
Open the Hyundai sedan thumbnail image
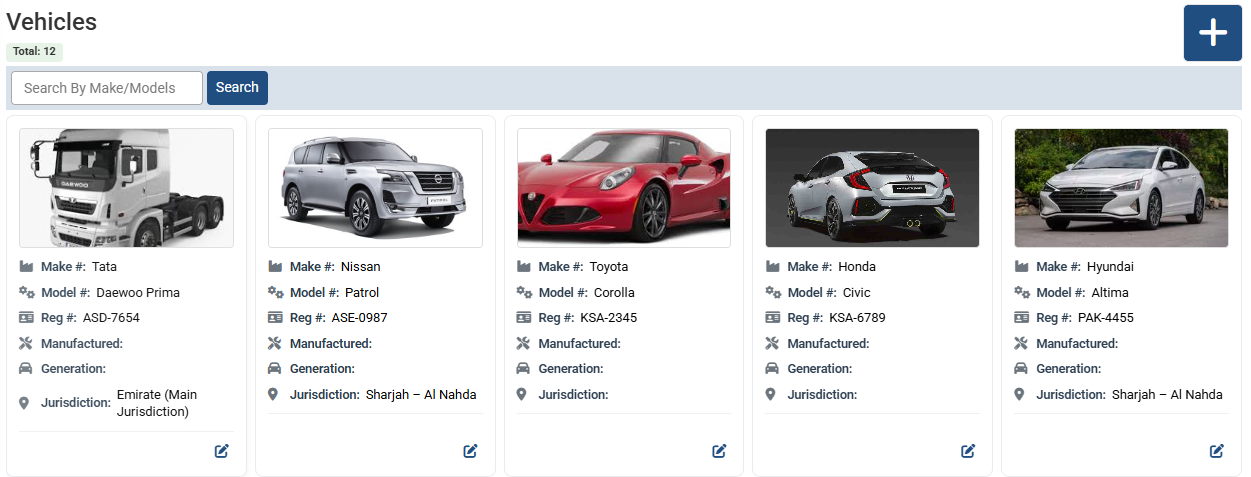[x=1121, y=188]
